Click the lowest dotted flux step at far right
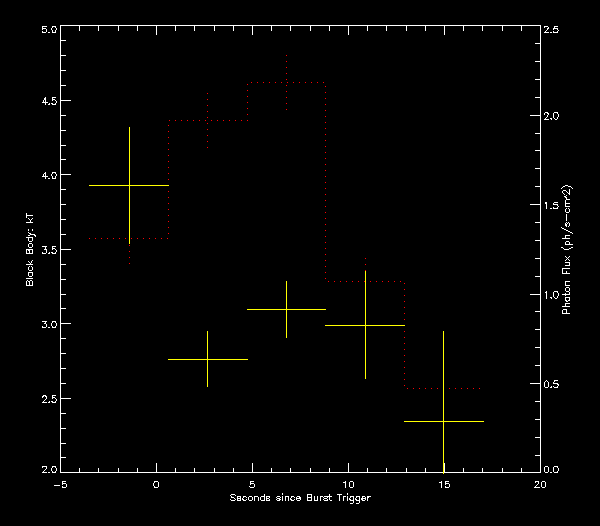Screen dimensions: 600x526 tap(443, 388)
